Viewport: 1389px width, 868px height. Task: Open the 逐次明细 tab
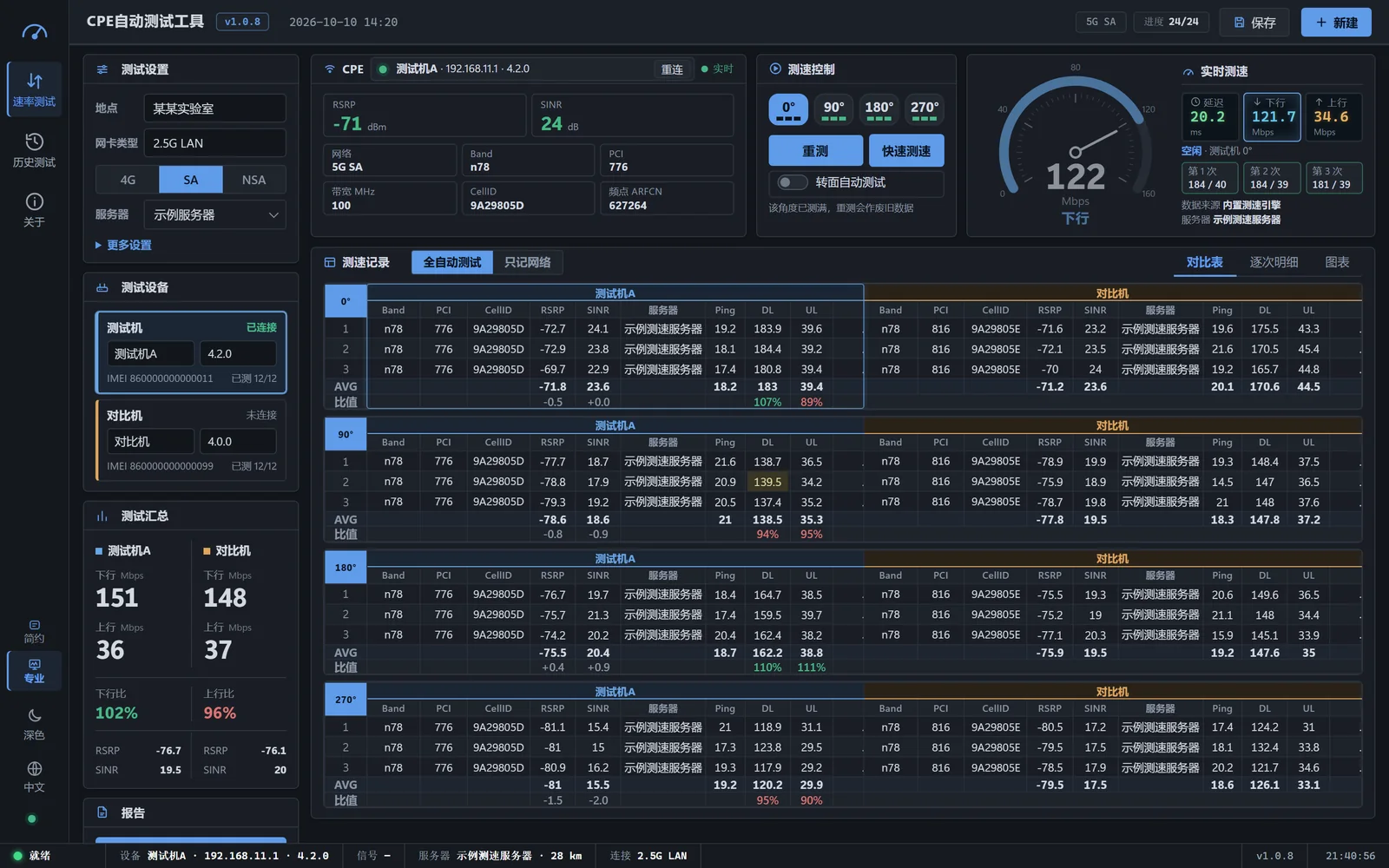tap(1274, 262)
